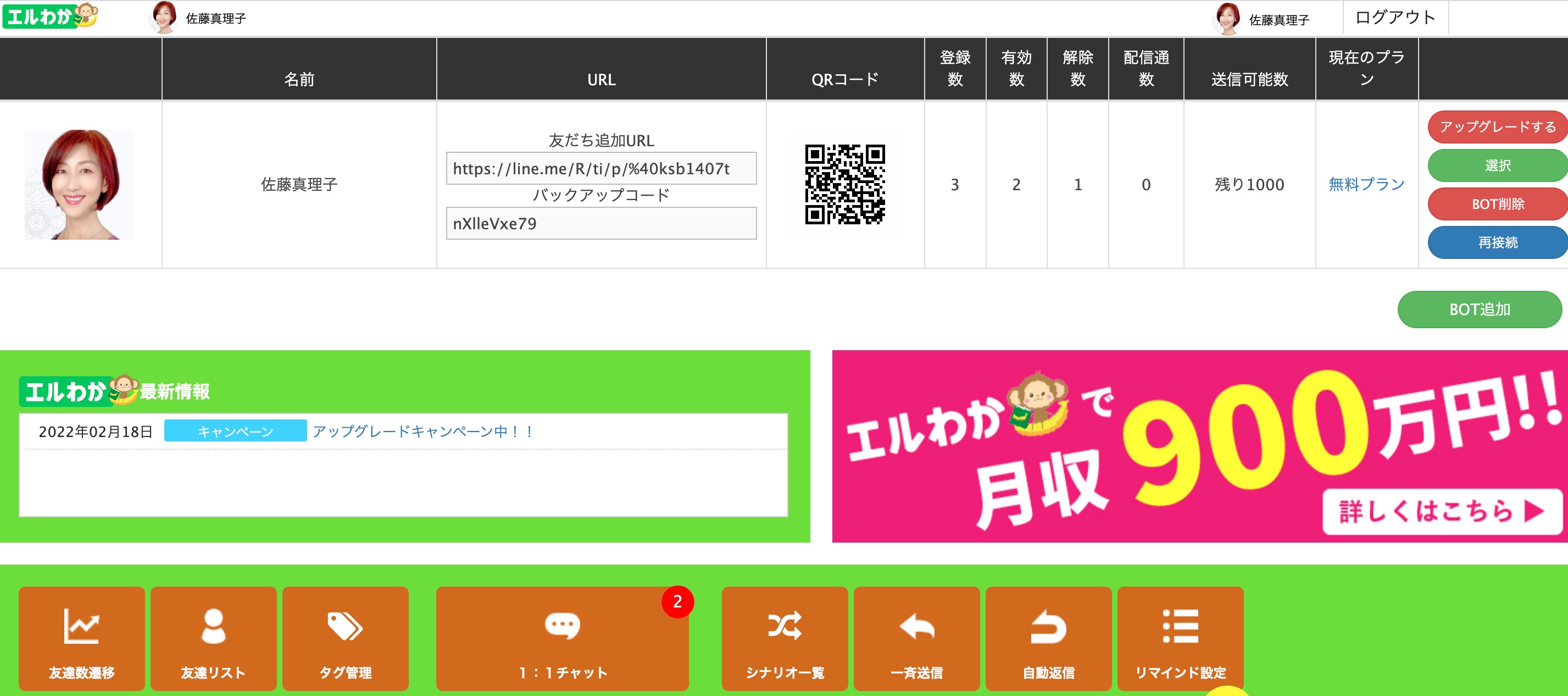Click the 現在のプラン column header
Viewport: 1568px width, 696px height.
tap(1366, 68)
